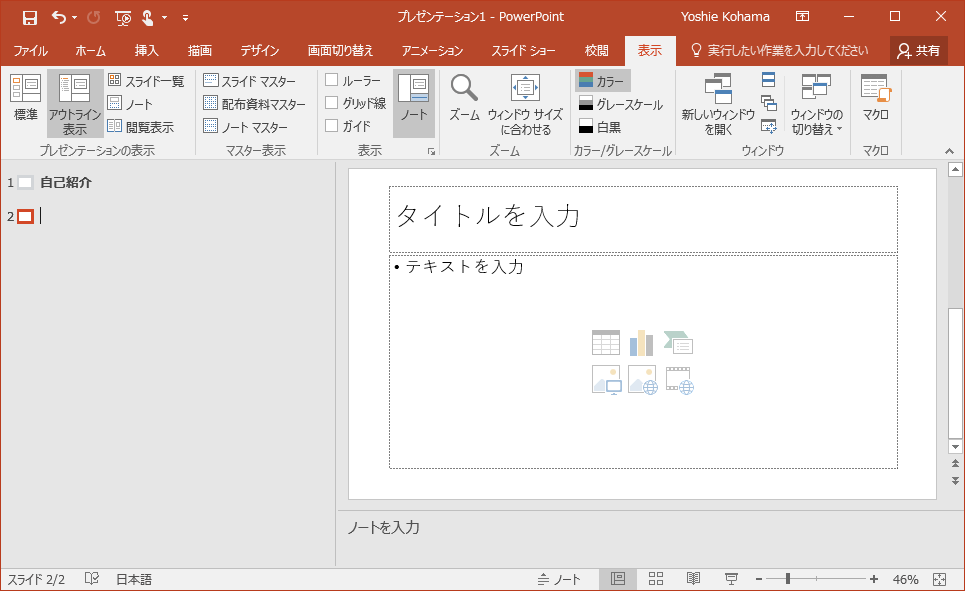Click Reading View icon in status bar

(x=693, y=579)
